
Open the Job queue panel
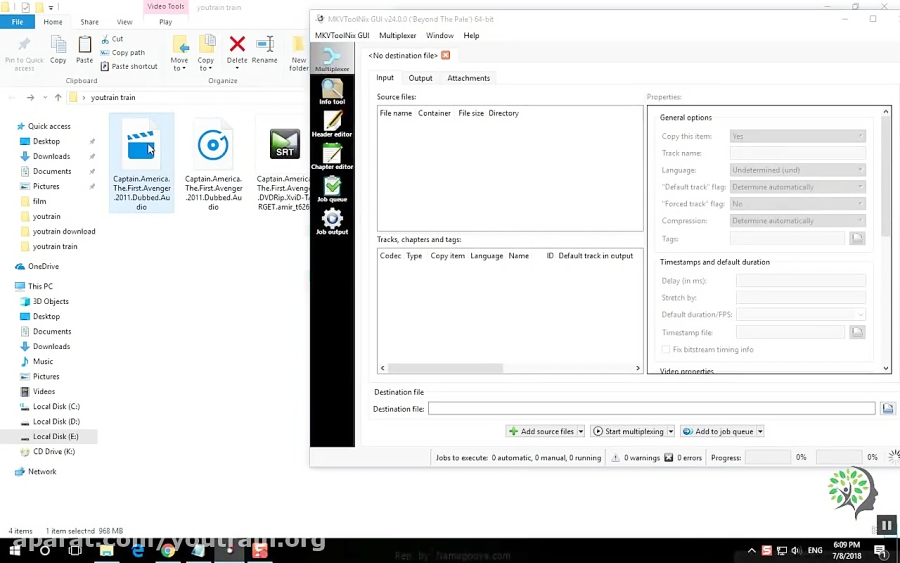coord(332,189)
